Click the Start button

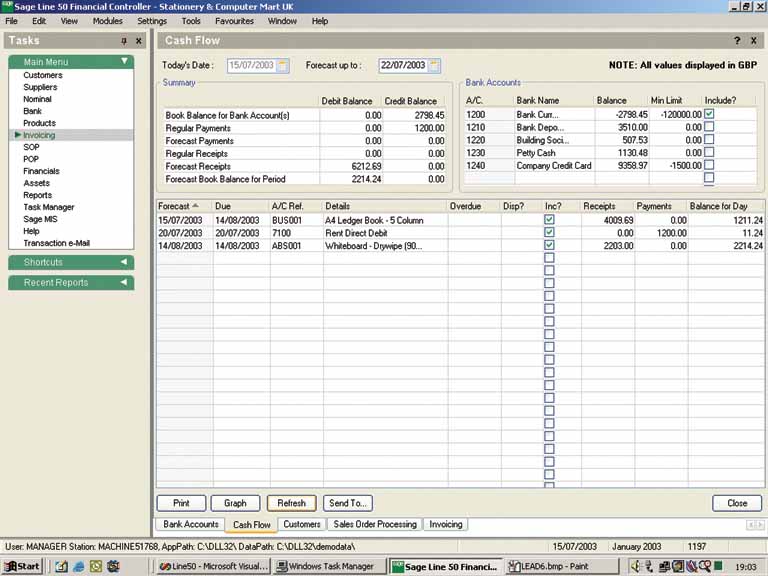22,566
